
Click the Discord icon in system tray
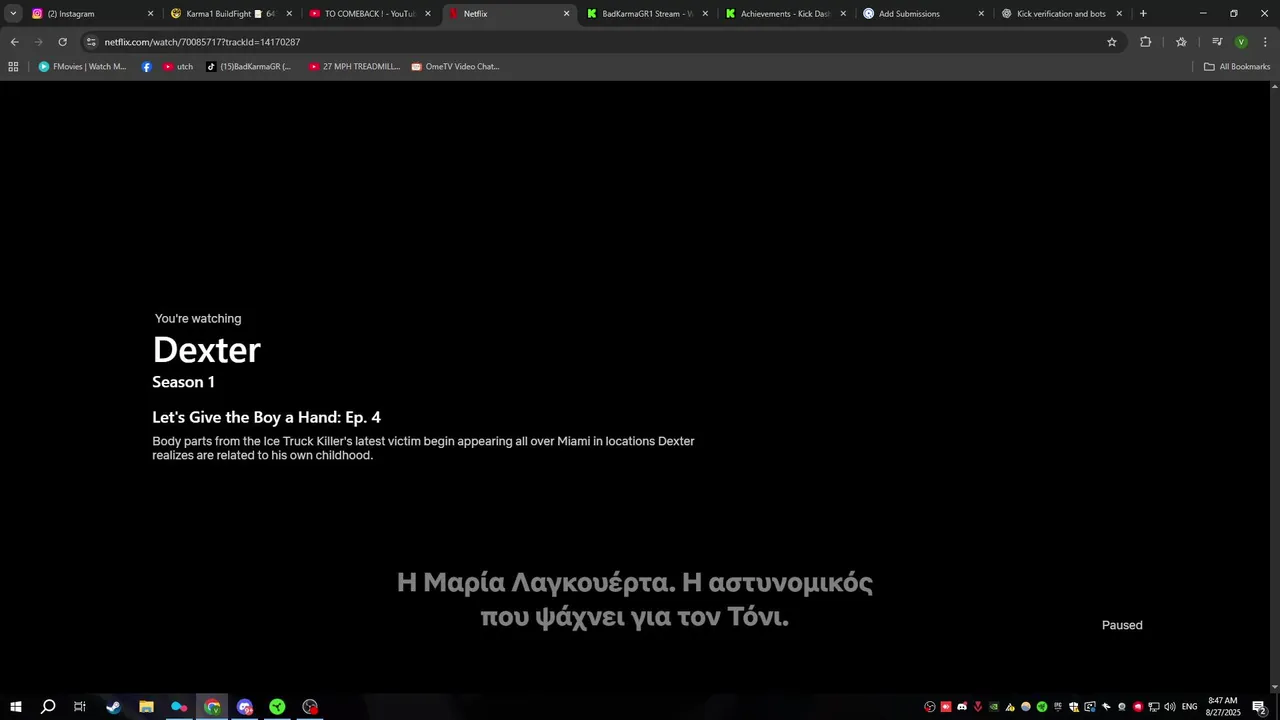(962, 707)
